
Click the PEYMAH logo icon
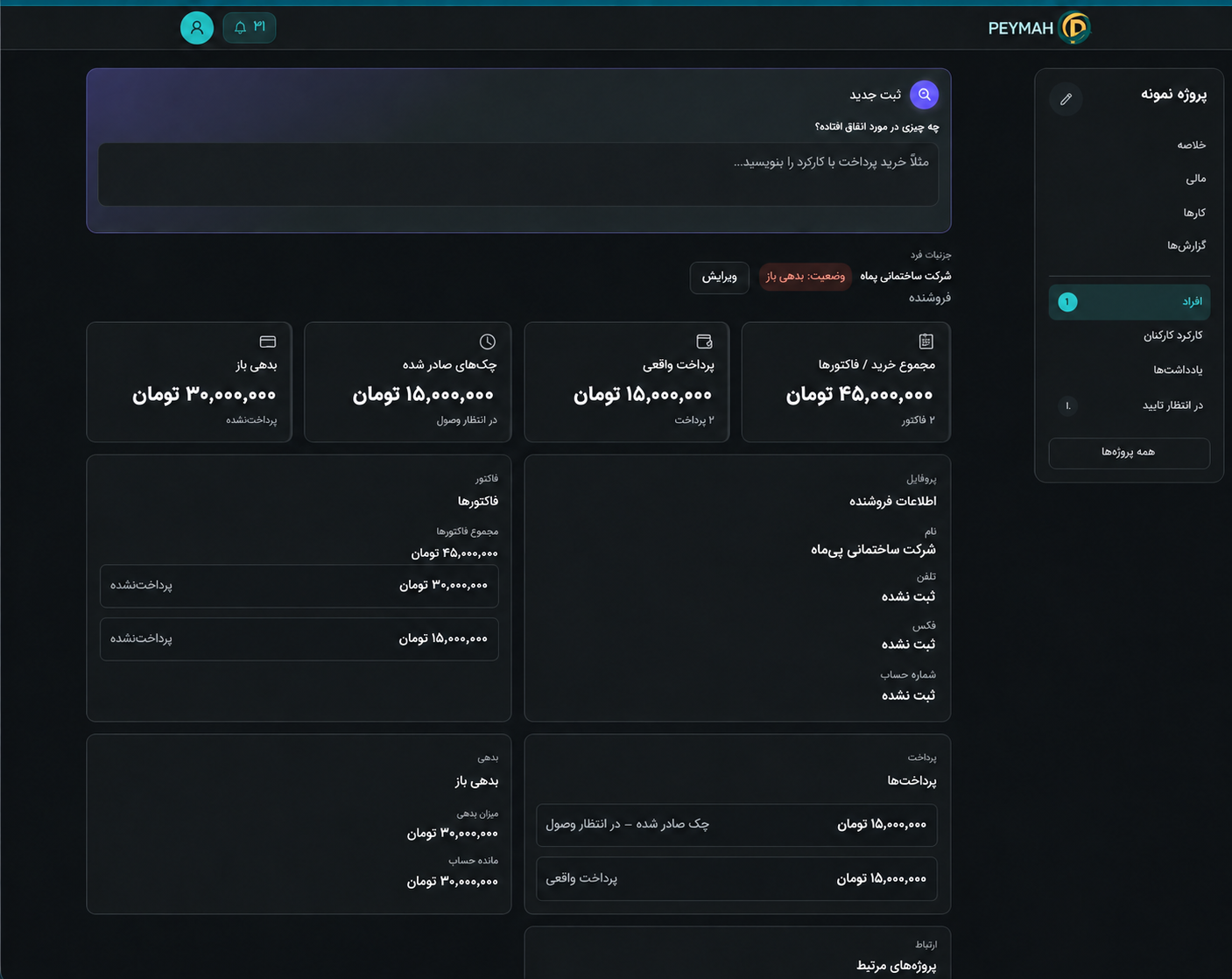tap(1074, 28)
